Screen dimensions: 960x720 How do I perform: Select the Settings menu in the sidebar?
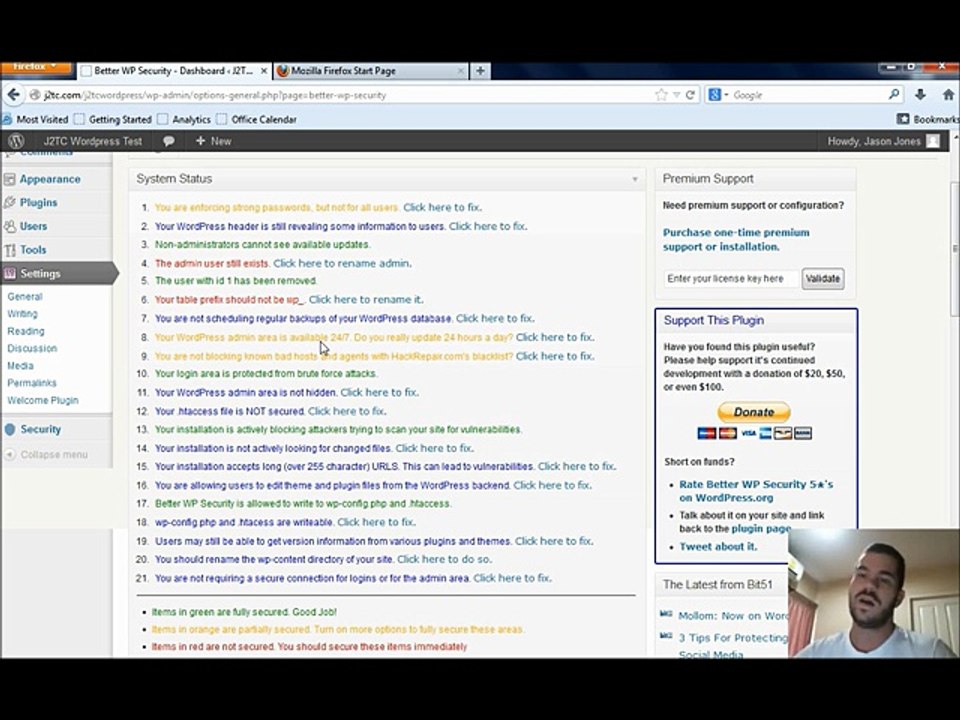[40, 273]
